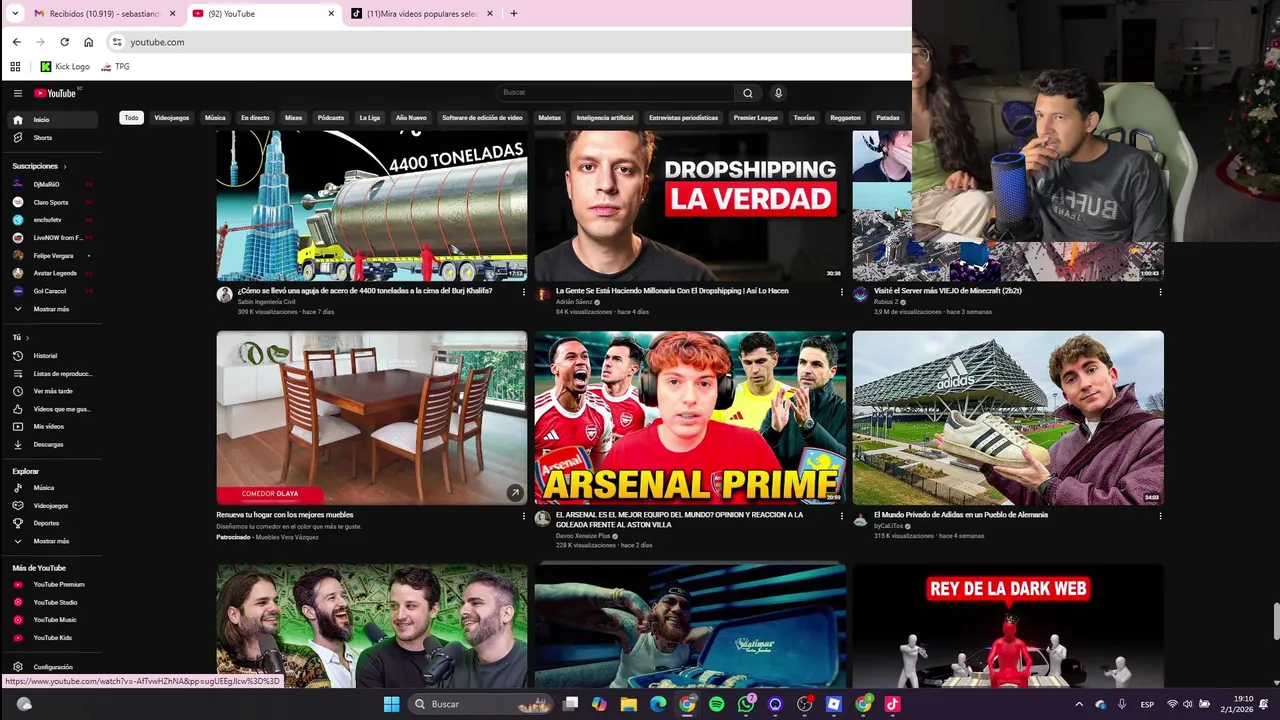
Task: Open Mis videos in the sidebar
Action: pyautogui.click(x=53, y=426)
